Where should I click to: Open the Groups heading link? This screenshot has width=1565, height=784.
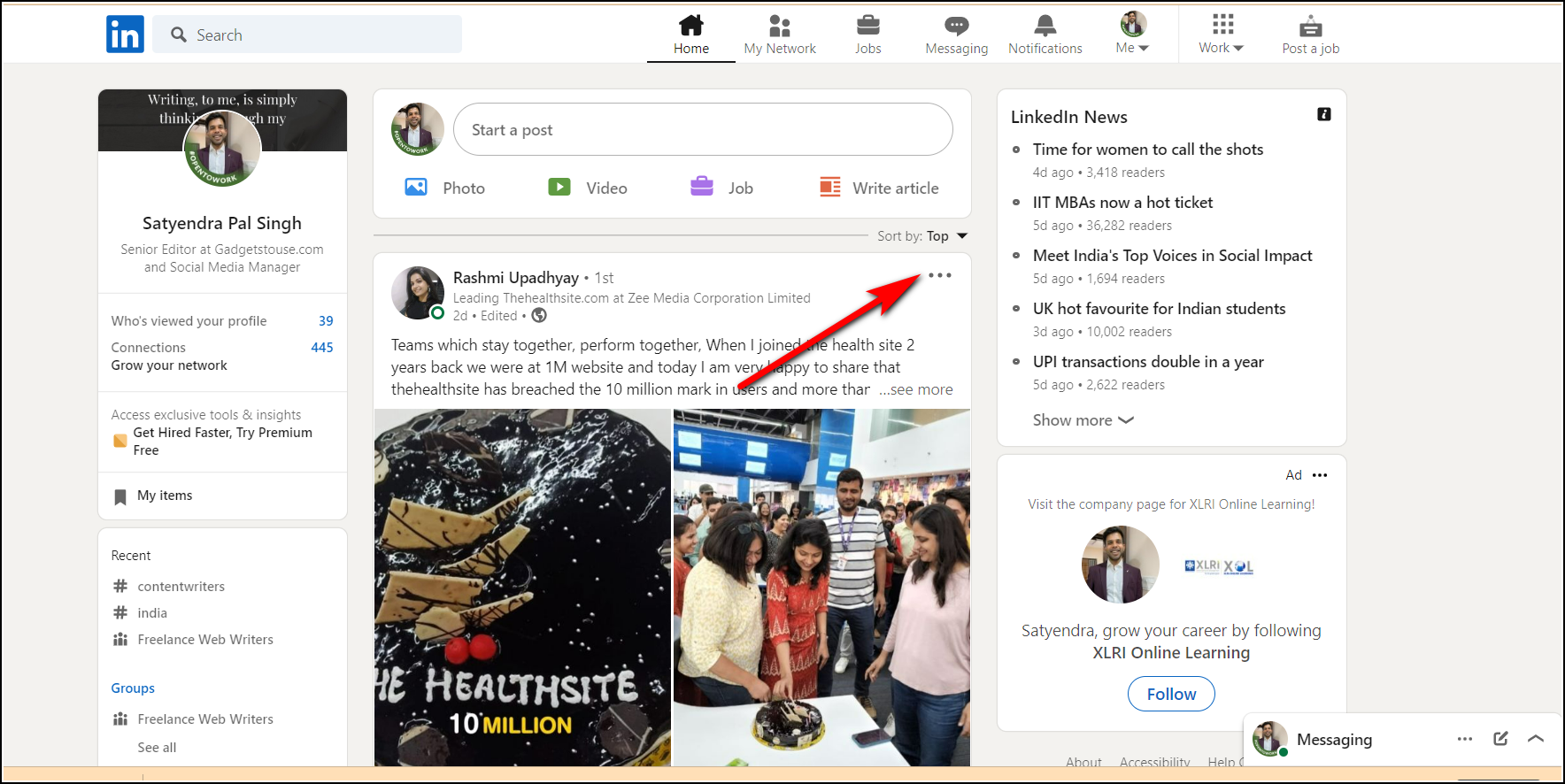tap(133, 688)
